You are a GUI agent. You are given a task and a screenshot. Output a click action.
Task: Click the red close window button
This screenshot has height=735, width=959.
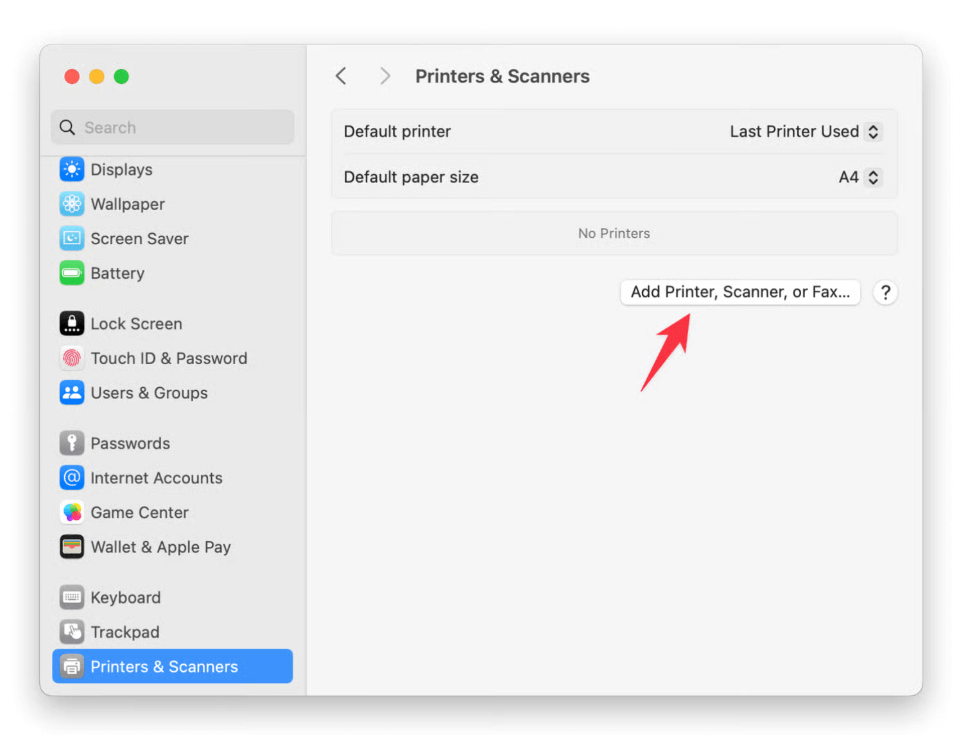click(72, 76)
